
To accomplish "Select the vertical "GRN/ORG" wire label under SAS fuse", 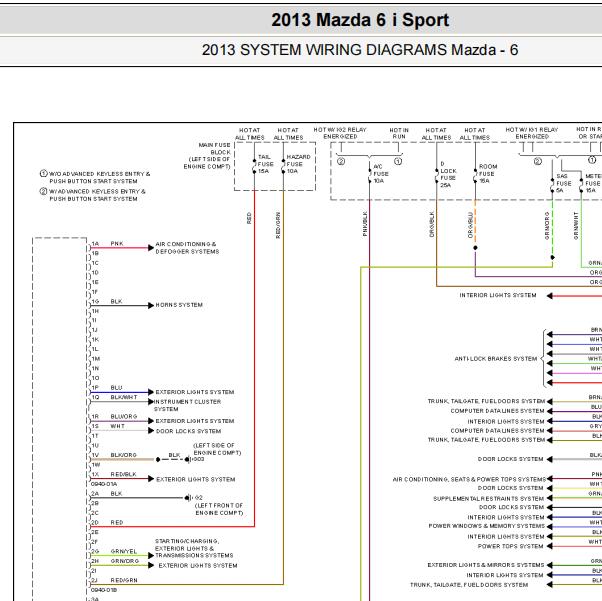I will coord(547,225).
